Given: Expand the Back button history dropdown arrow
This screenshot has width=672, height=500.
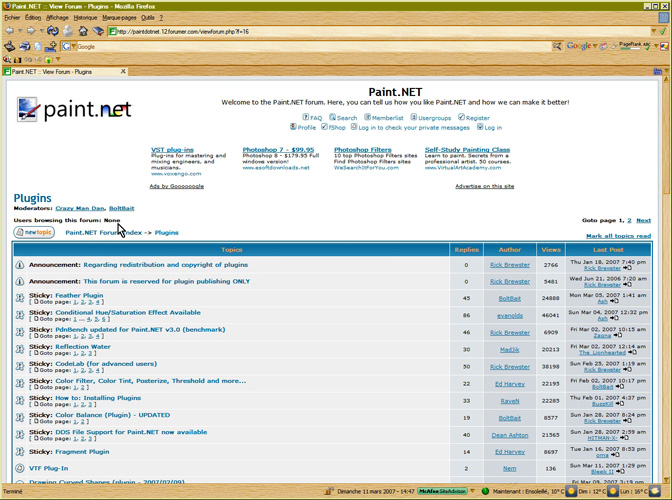Looking at the screenshot, I should click(x=21, y=31).
